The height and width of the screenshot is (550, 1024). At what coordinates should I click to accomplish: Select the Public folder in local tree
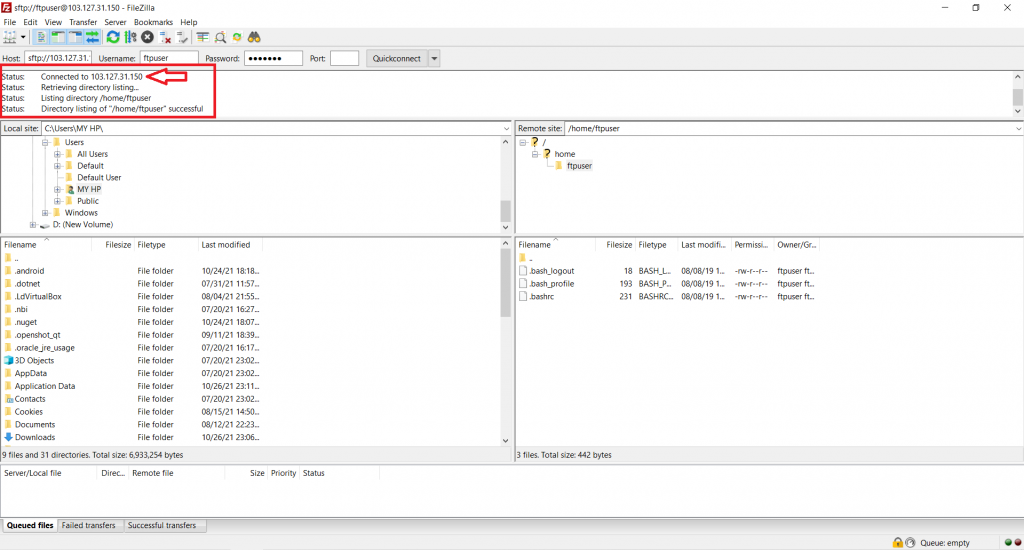point(88,201)
